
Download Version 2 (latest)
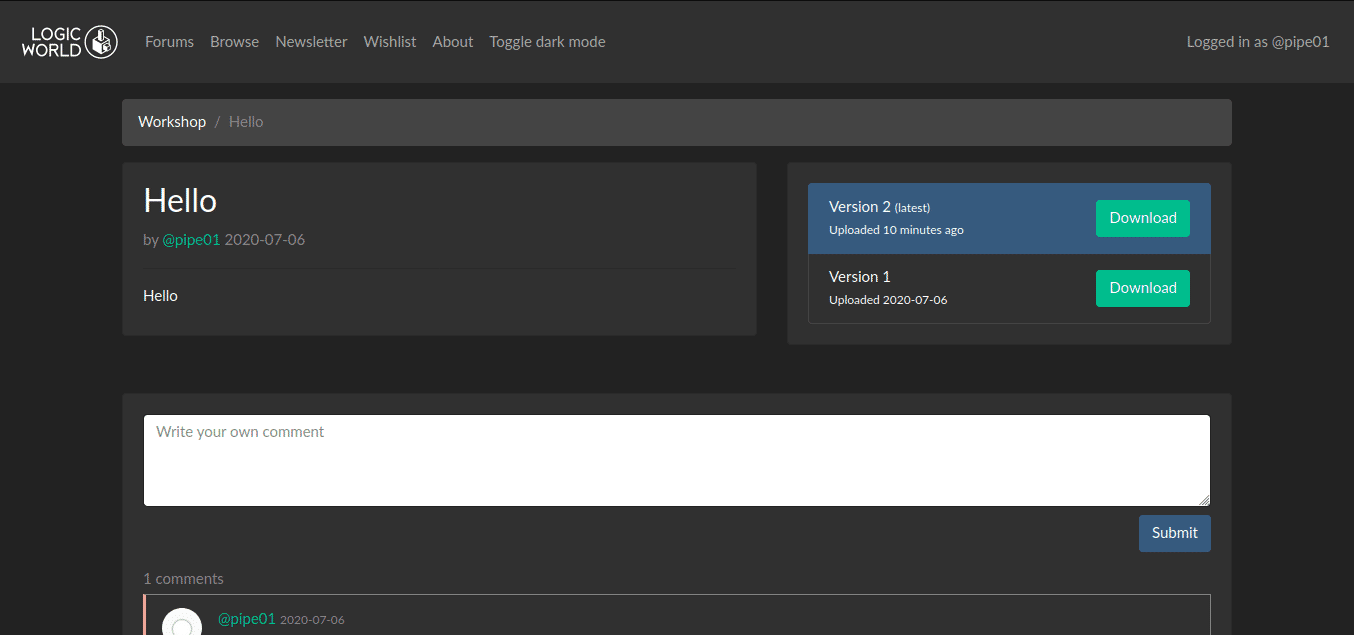click(x=1143, y=218)
